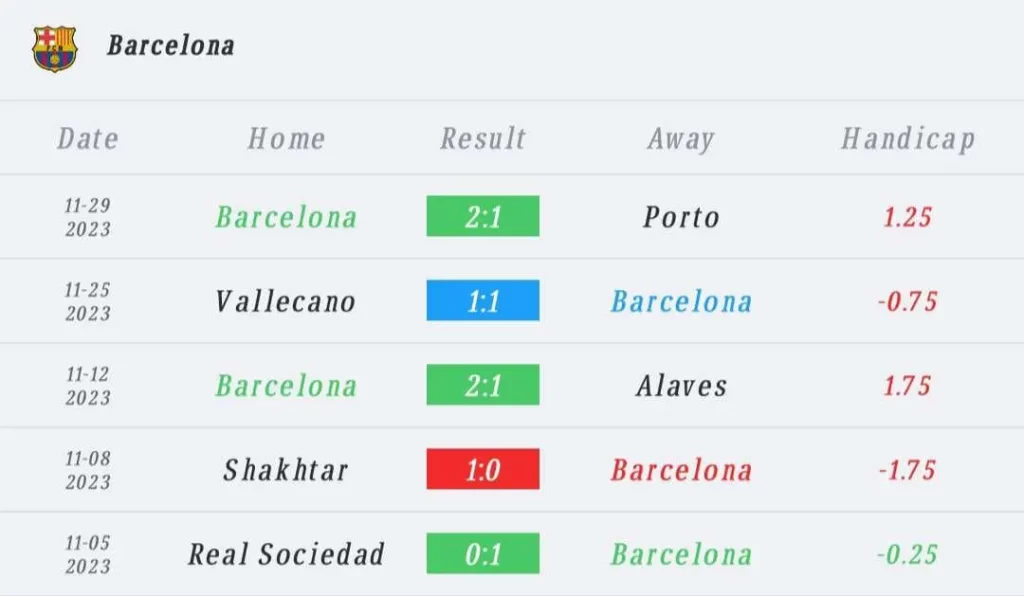Viewport: 1024px width, 596px height.
Task: Click the Vallecano home team name
Action: (286, 301)
